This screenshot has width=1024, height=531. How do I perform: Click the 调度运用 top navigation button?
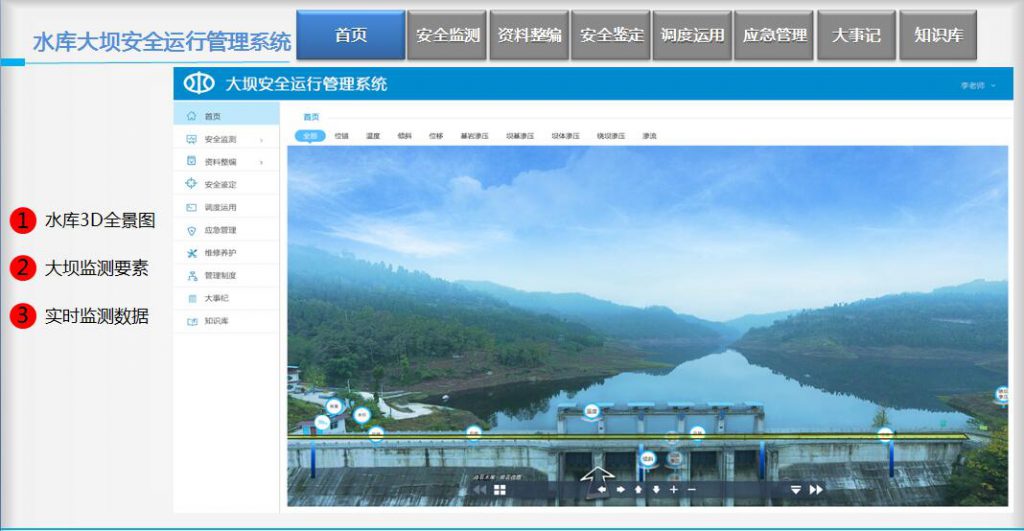point(692,35)
